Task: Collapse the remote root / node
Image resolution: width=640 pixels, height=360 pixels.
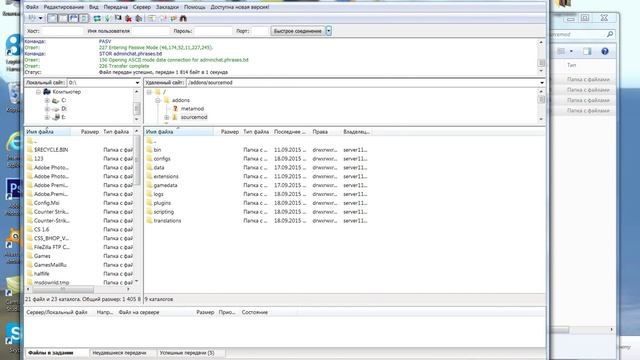Action: [x=149, y=92]
